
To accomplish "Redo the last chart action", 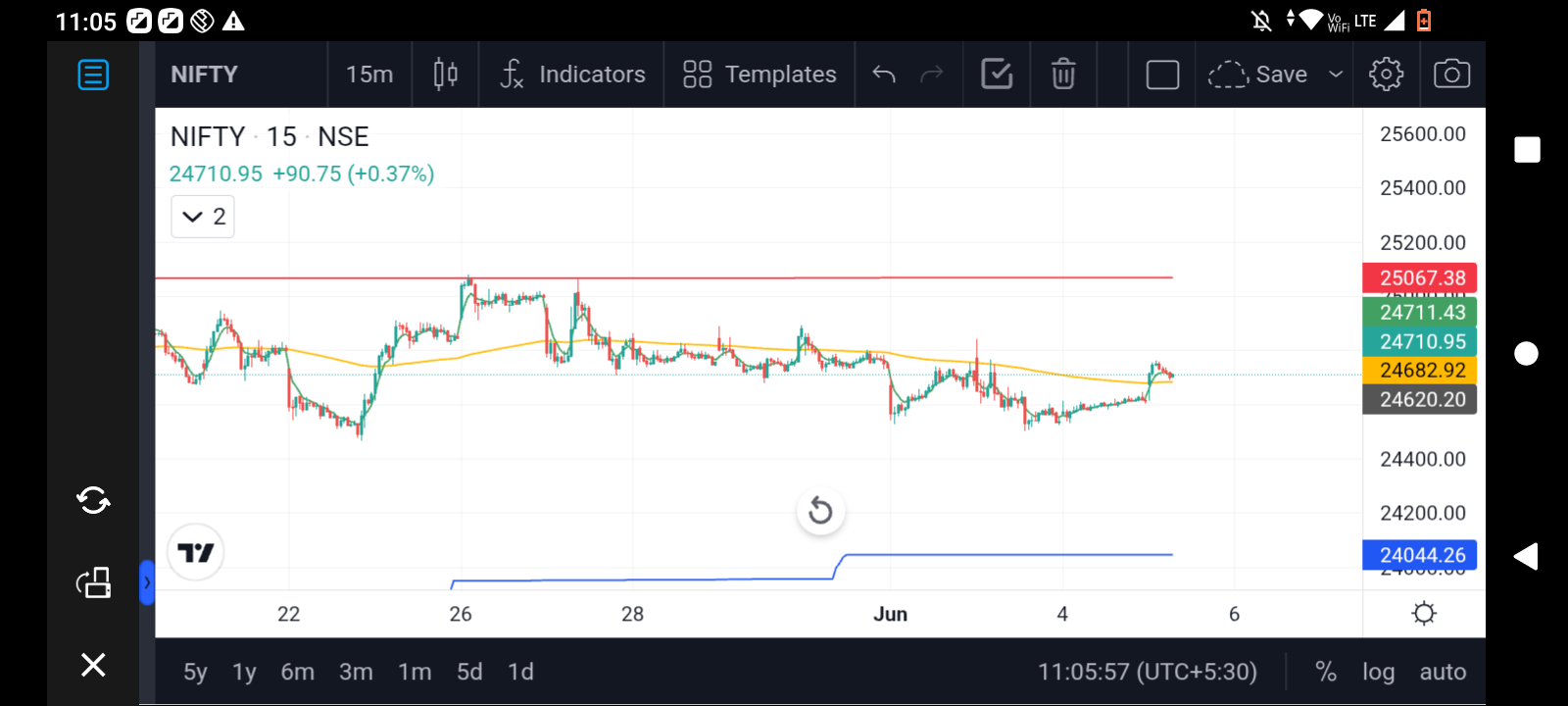I will click(x=932, y=75).
